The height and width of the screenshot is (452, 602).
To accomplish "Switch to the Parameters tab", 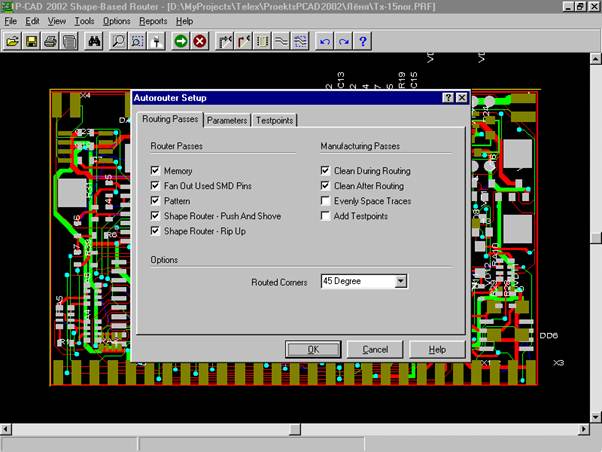I will point(227,120).
